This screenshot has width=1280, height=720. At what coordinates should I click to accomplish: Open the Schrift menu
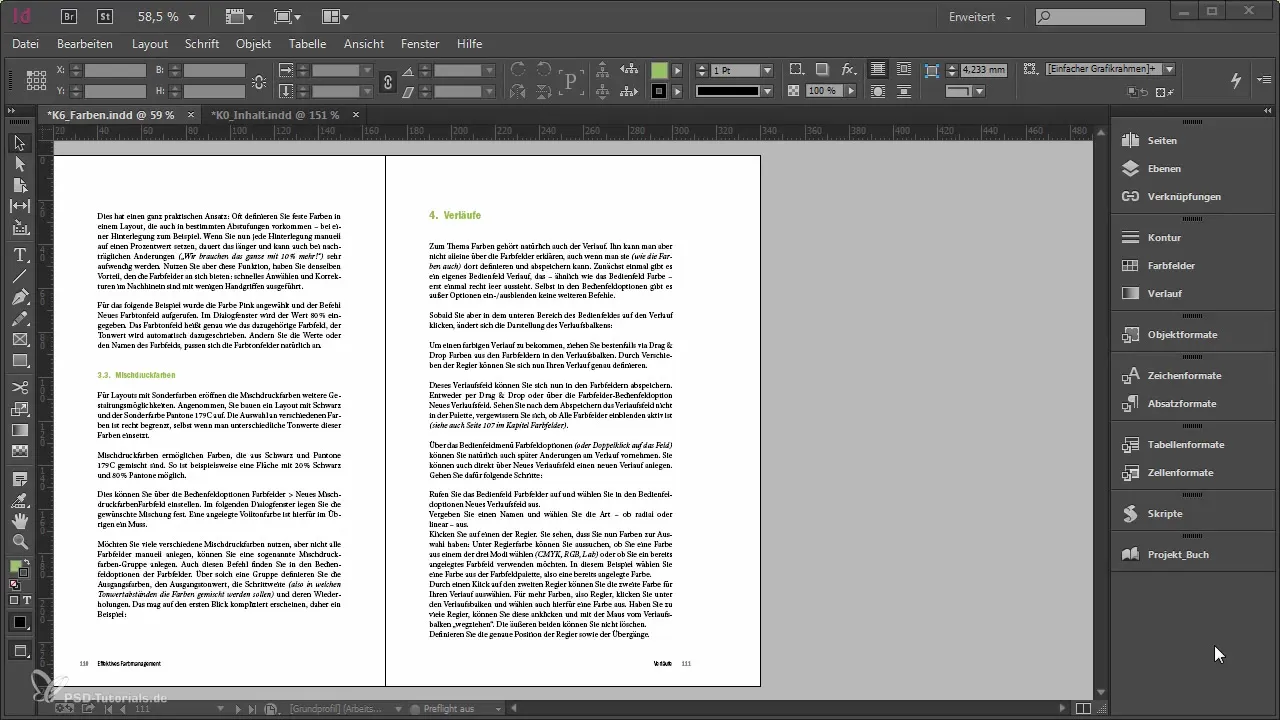(202, 44)
